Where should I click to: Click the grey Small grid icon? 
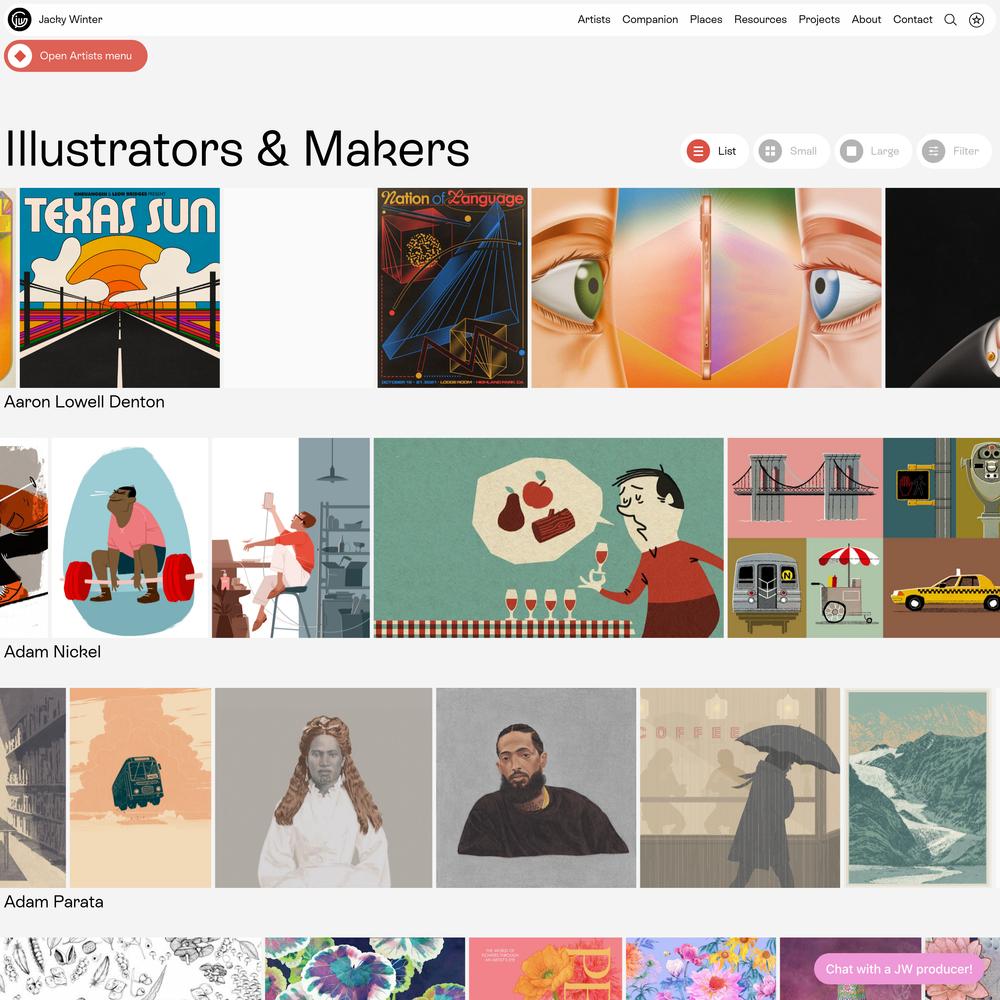[x=770, y=151]
